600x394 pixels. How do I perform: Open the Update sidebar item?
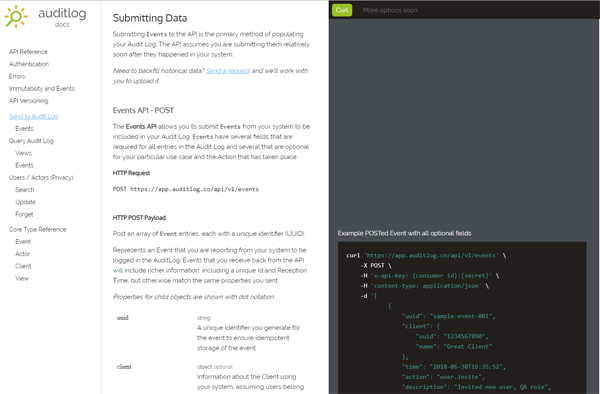(25, 202)
